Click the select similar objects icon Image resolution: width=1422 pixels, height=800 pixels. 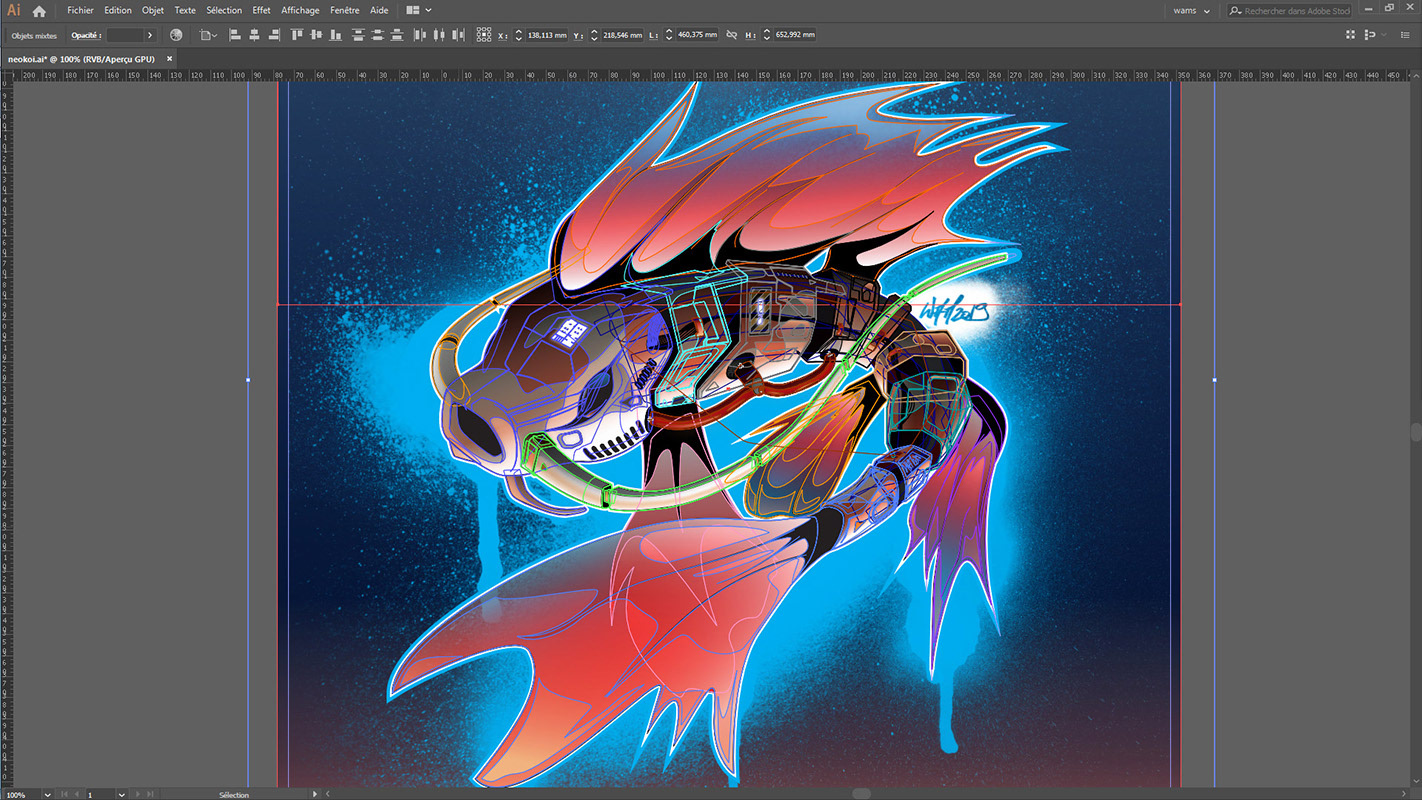coord(1369,35)
